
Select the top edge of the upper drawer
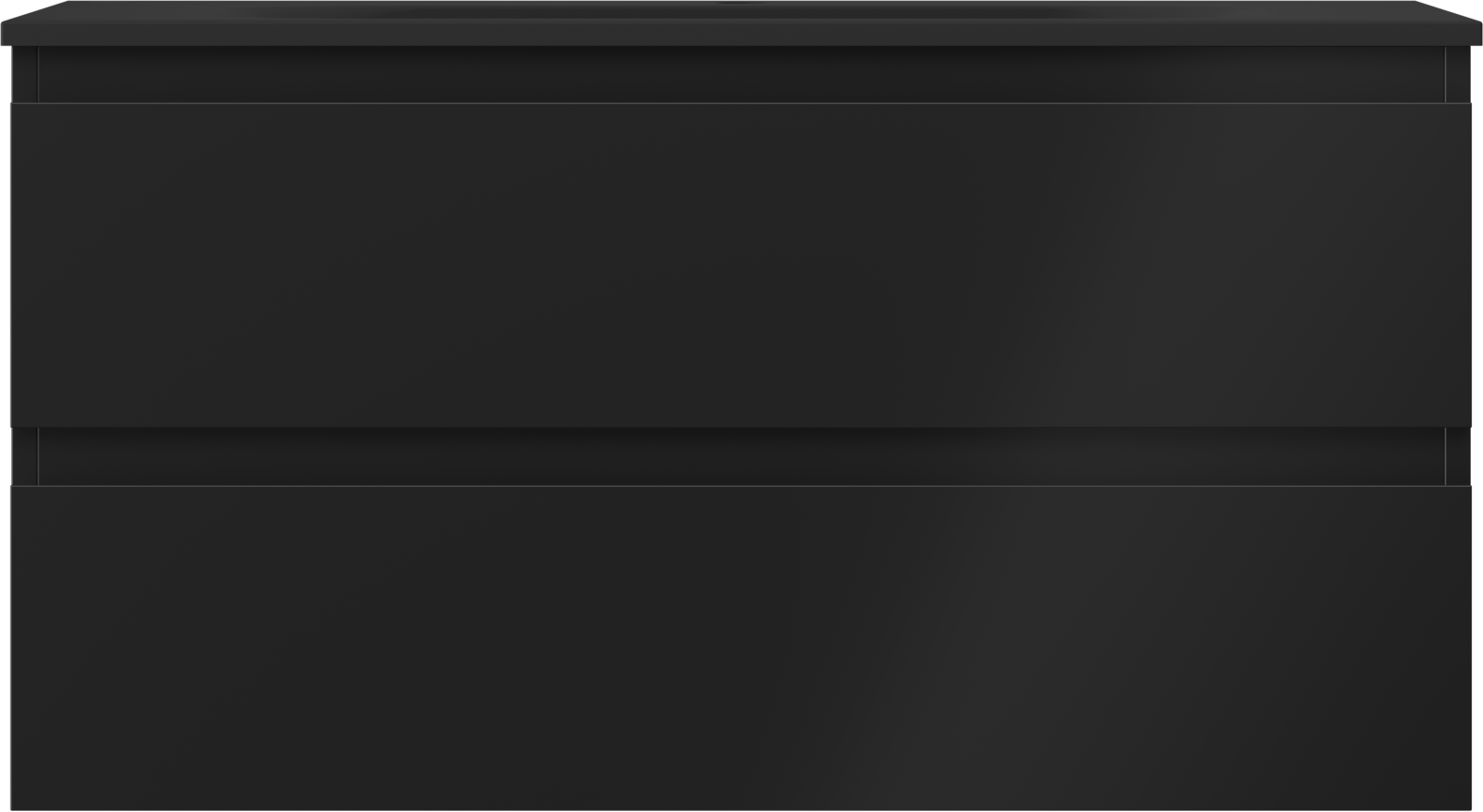coord(741,104)
